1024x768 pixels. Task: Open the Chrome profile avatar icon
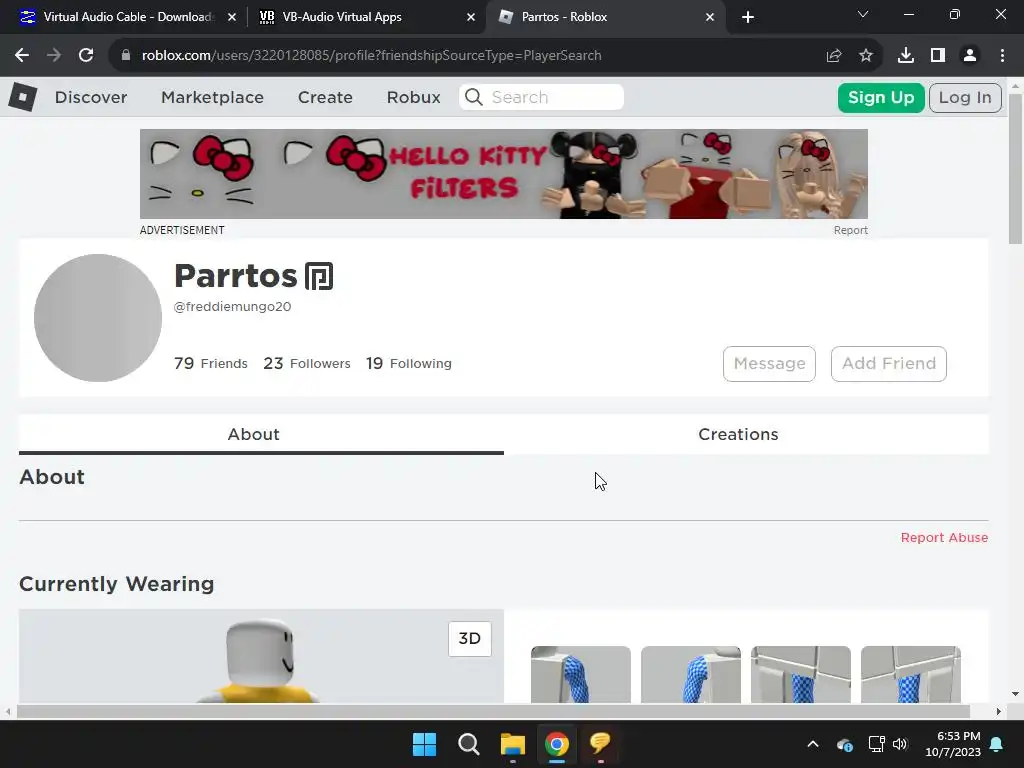[x=970, y=56]
